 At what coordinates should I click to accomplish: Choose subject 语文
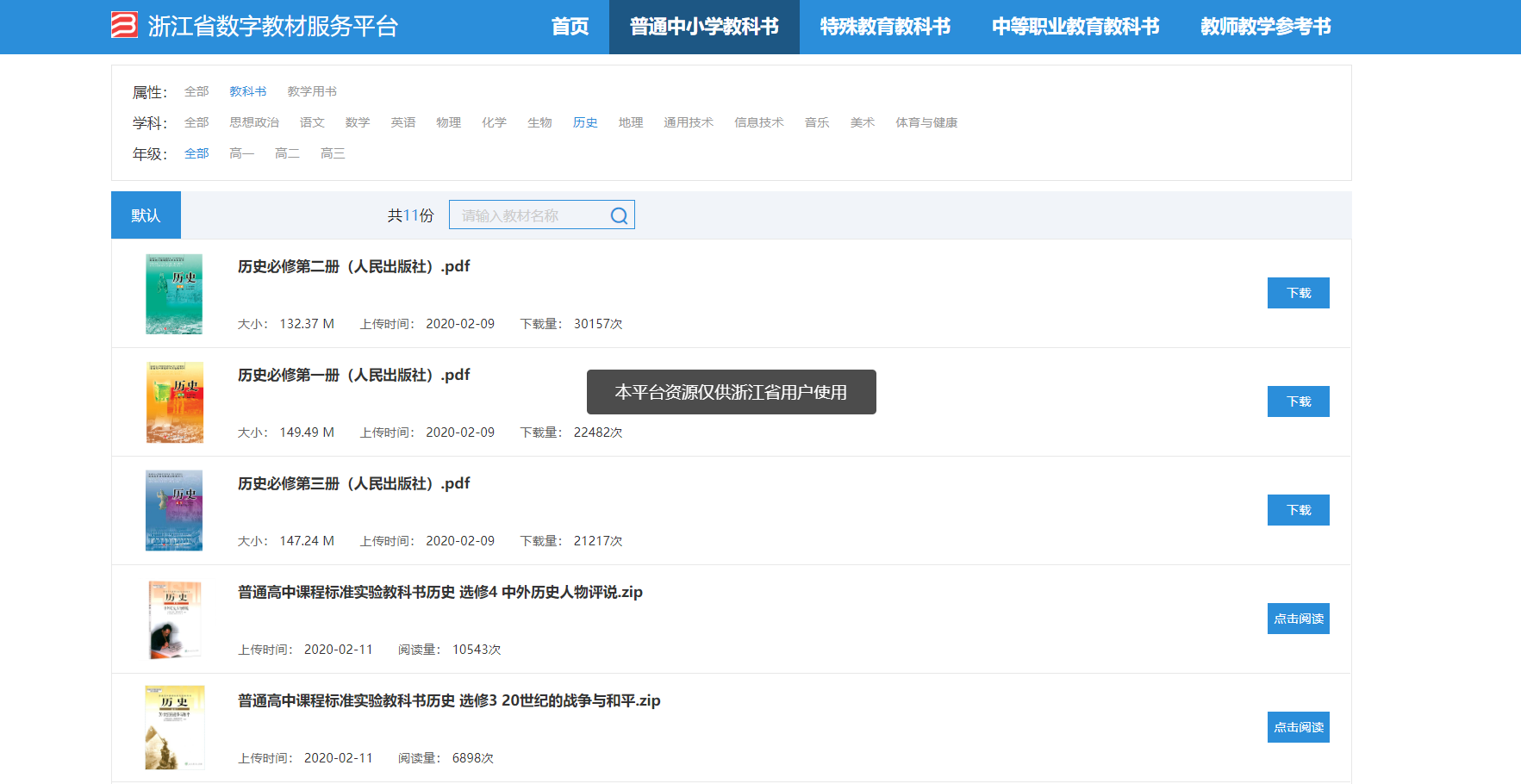coord(312,122)
